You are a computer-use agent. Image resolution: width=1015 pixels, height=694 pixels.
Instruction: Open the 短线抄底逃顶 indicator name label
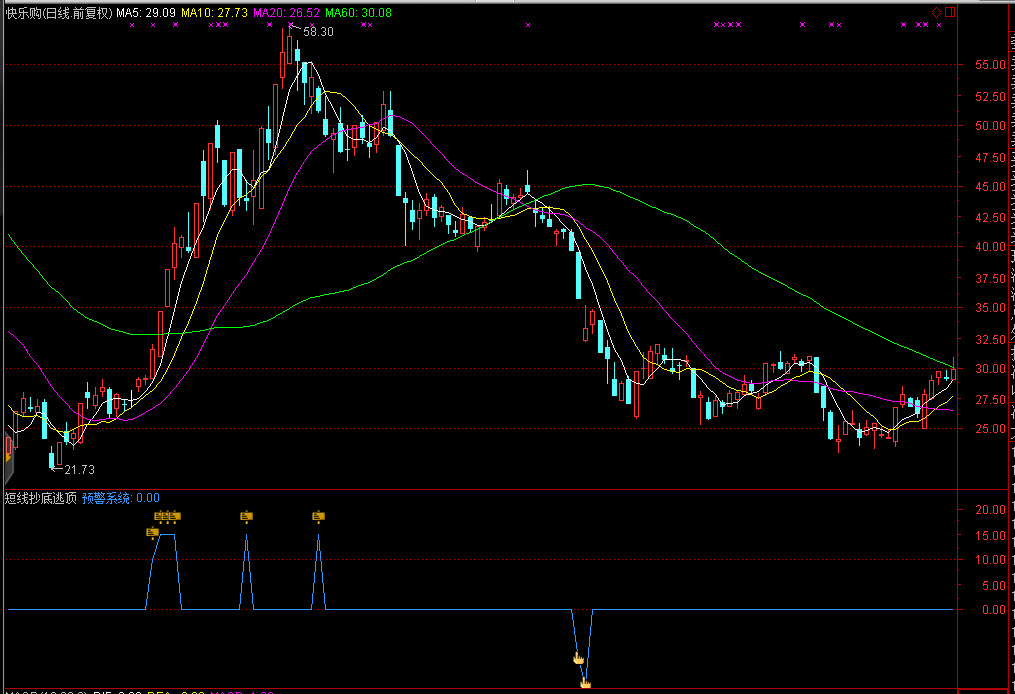[x=40, y=497]
